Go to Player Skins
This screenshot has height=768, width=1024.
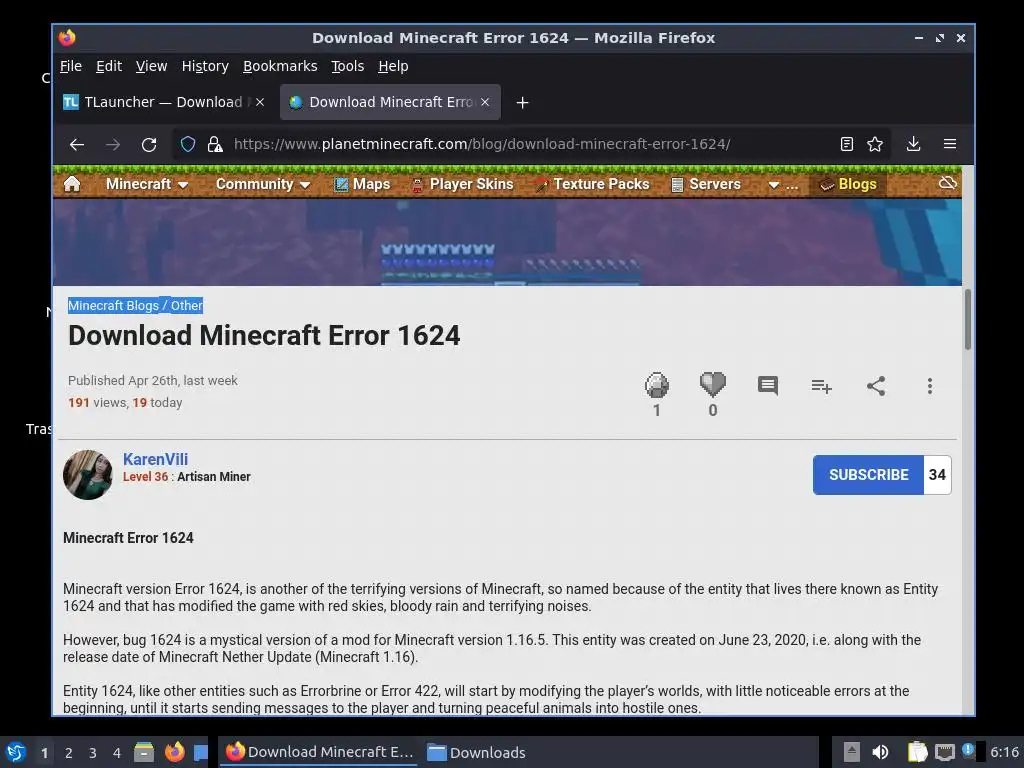[462, 184]
